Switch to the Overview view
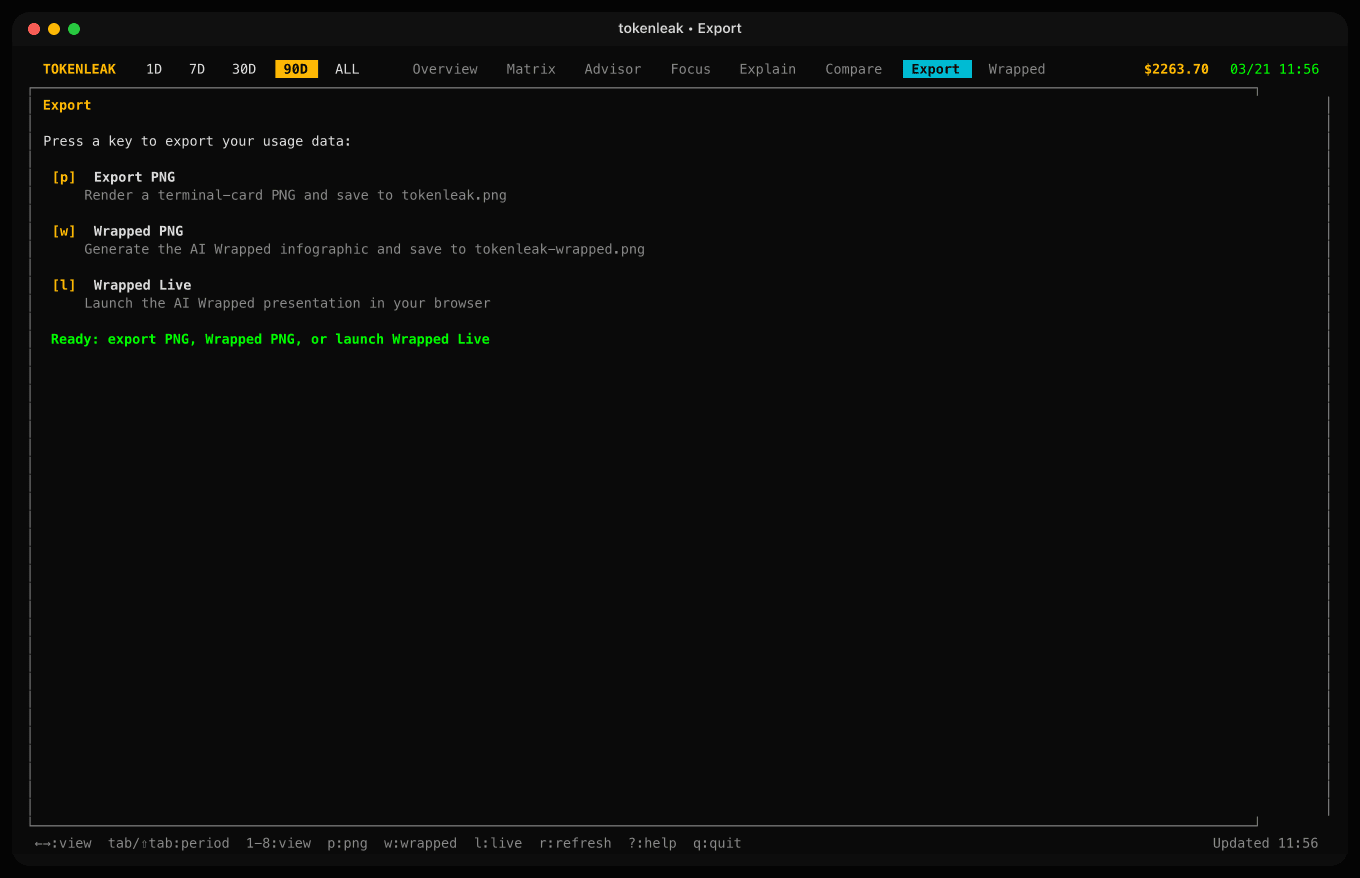The height and width of the screenshot is (878, 1360). tap(445, 69)
